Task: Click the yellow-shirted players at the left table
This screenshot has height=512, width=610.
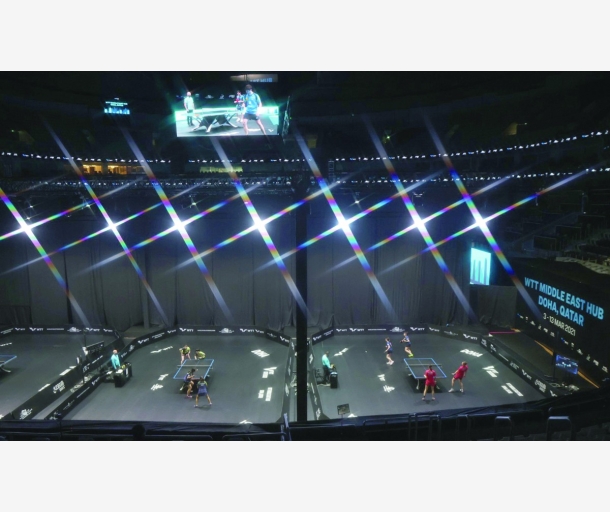Action: [x=192, y=354]
